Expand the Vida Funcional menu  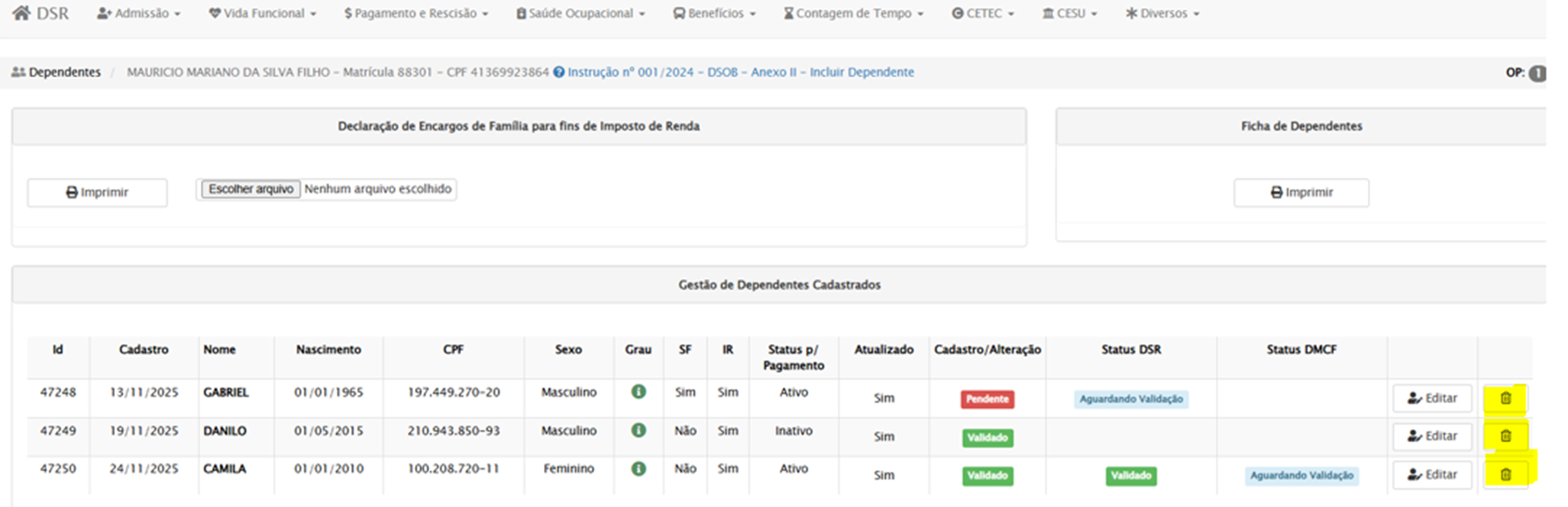[262, 14]
